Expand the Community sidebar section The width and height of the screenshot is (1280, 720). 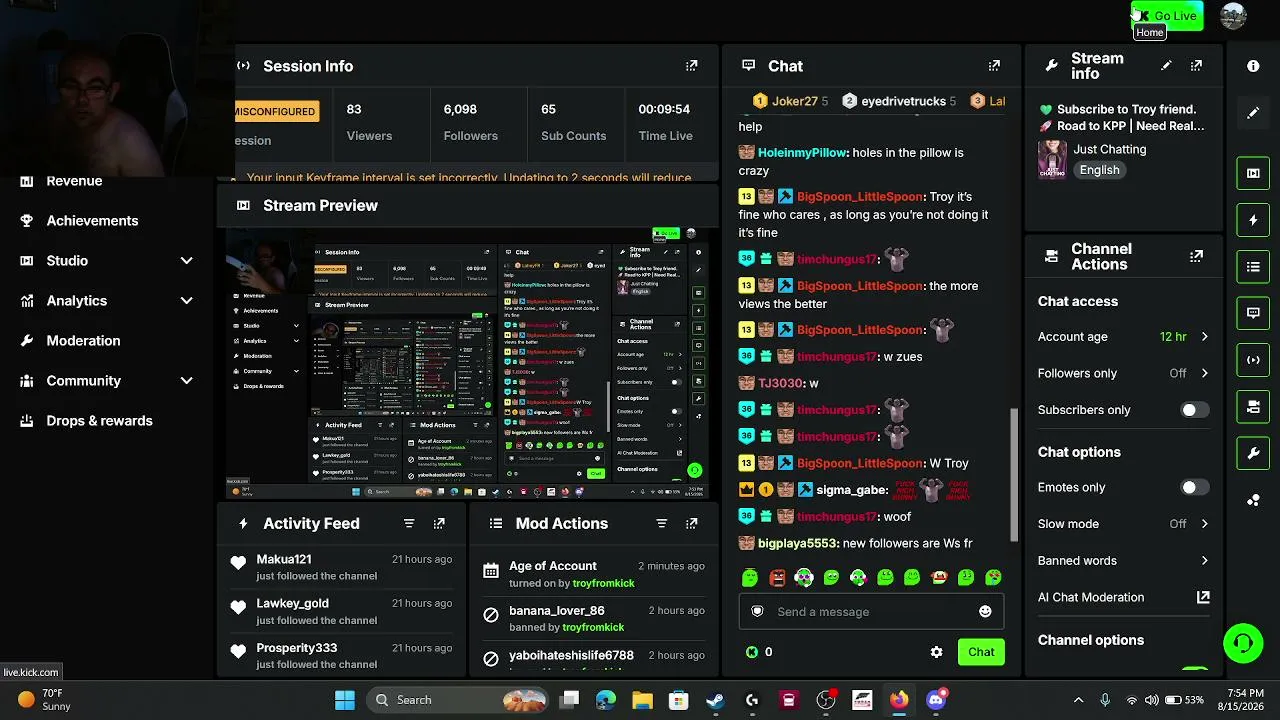coord(186,381)
